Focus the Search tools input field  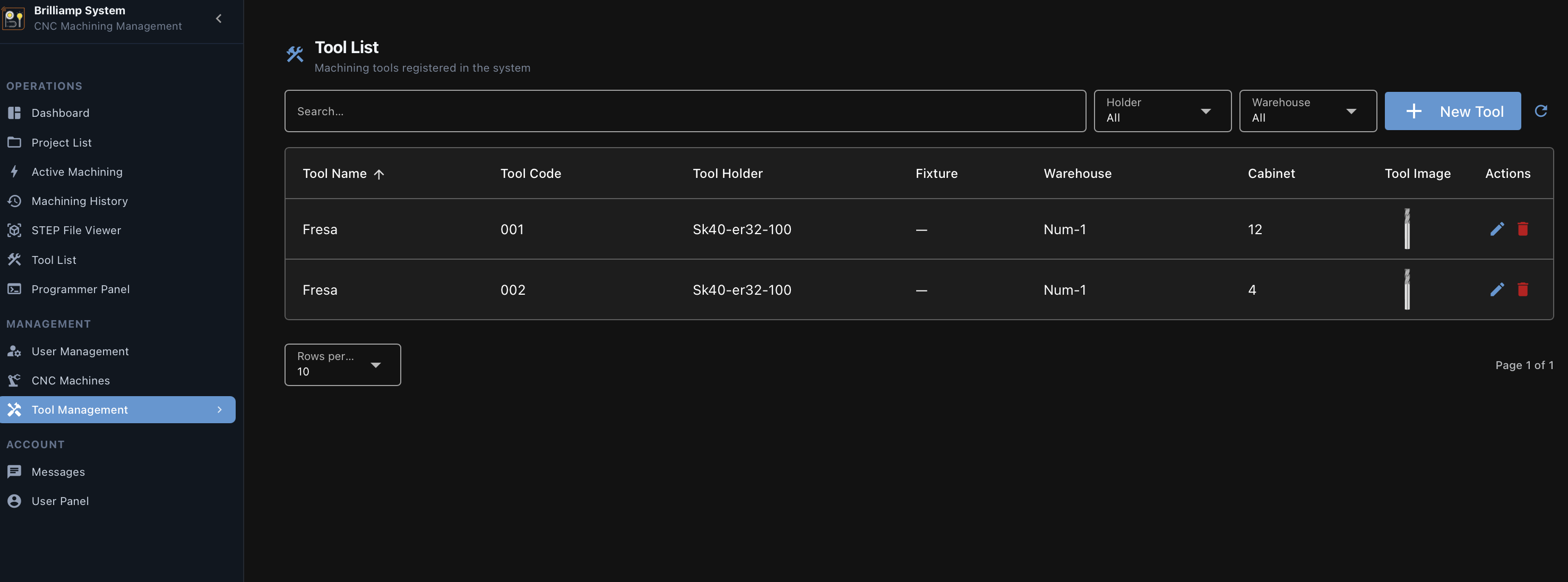coord(685,111)
